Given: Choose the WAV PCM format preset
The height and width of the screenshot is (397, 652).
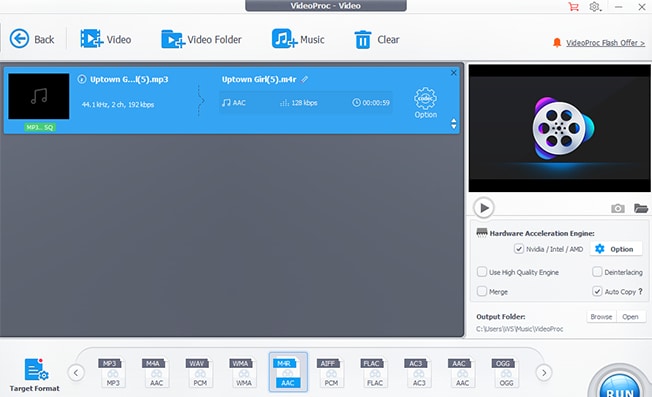Looking at the screenshot, I should click(199, 372).
